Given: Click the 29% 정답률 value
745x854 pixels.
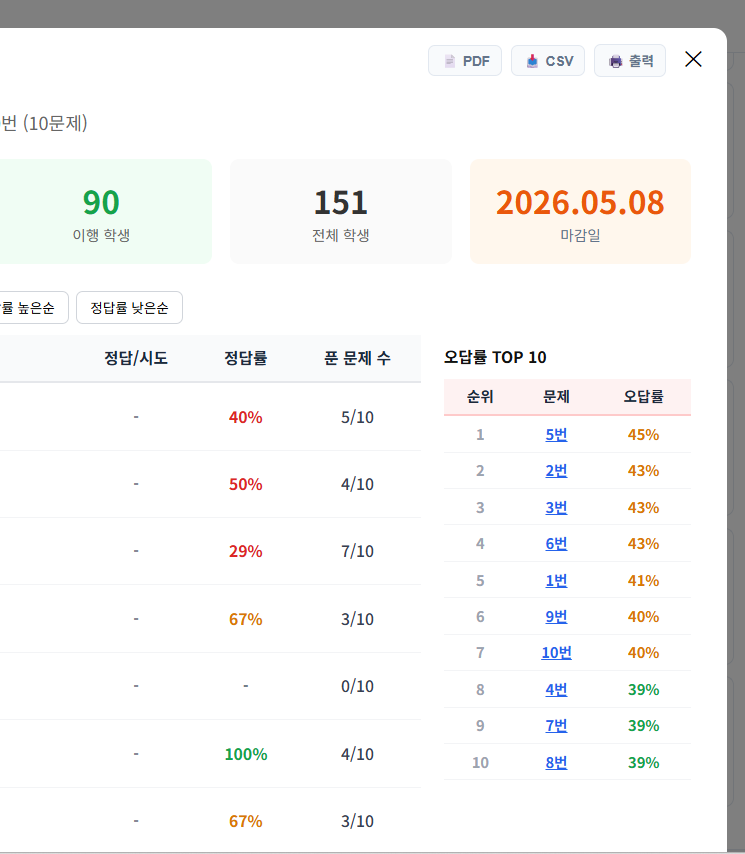Looking at the screenshot, I should coord(246,551).
